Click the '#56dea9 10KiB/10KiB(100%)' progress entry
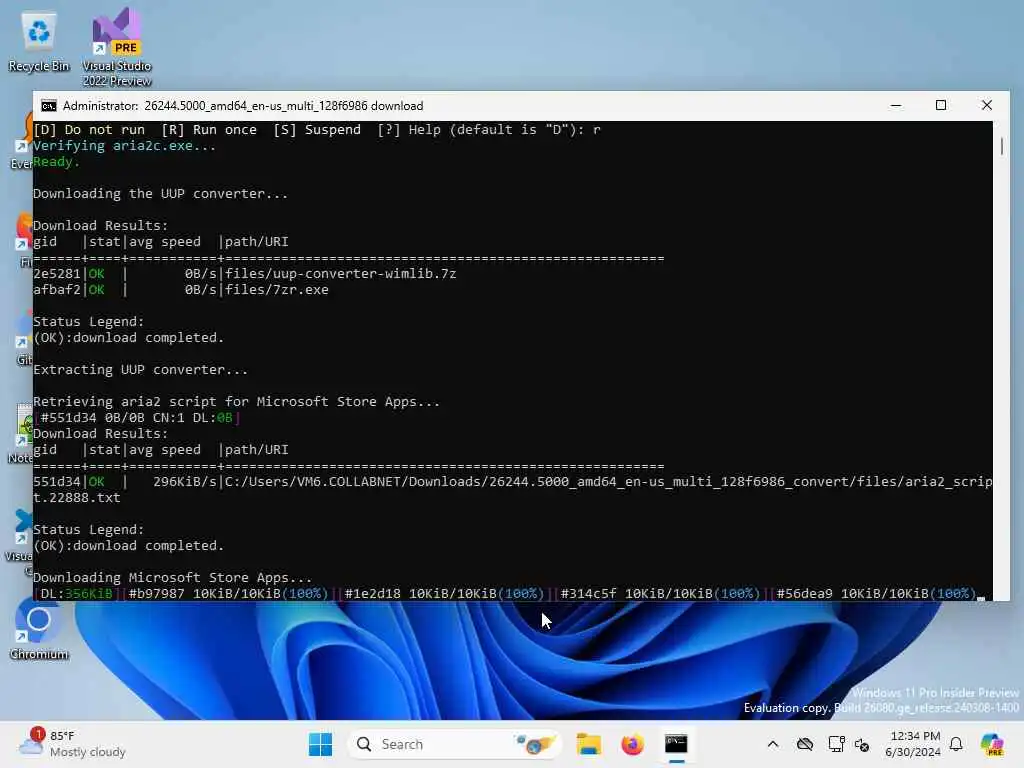Viewport: 1024px width, 768px height. (x=876, y=594)
